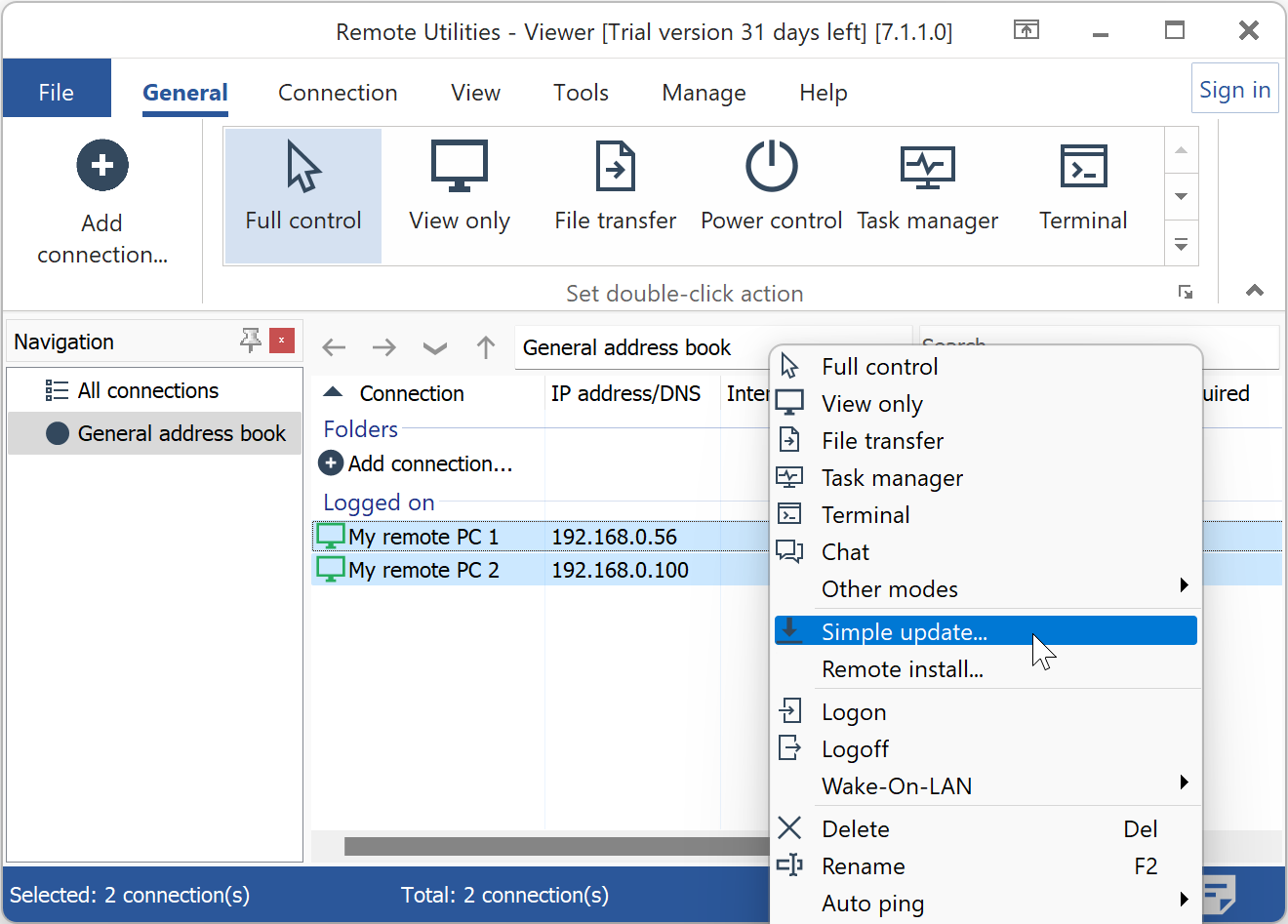Open the File menu button
Image resolution: width=1288 pixels, height=924 pixels.
coord(57,93)
